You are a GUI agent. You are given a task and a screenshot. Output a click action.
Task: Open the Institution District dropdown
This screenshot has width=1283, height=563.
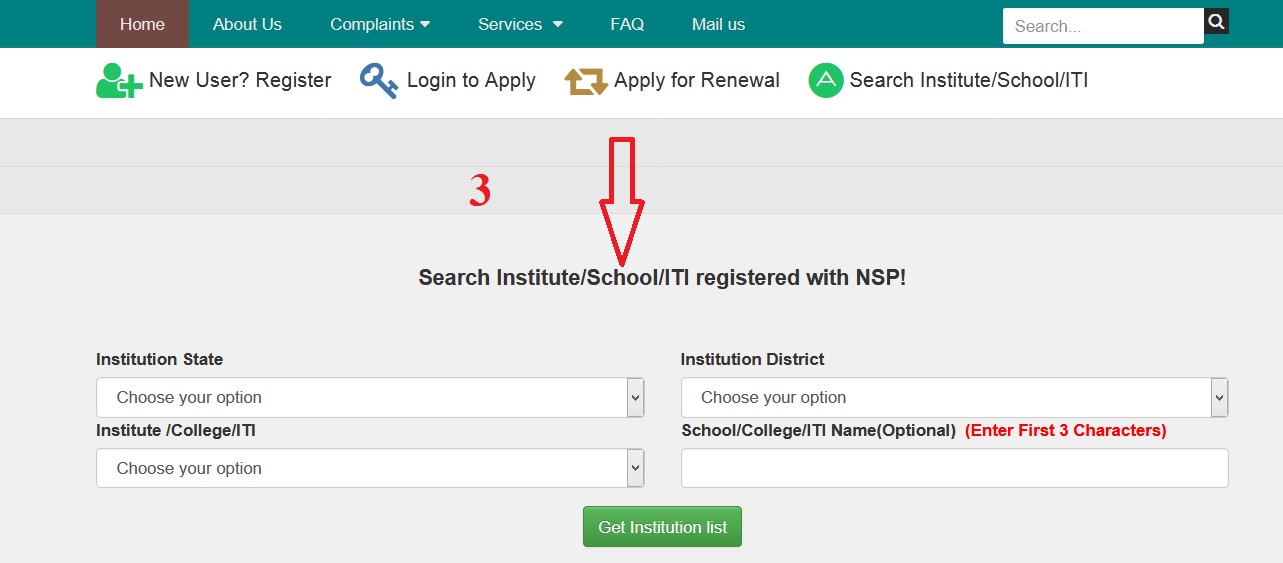click(954, 397)
